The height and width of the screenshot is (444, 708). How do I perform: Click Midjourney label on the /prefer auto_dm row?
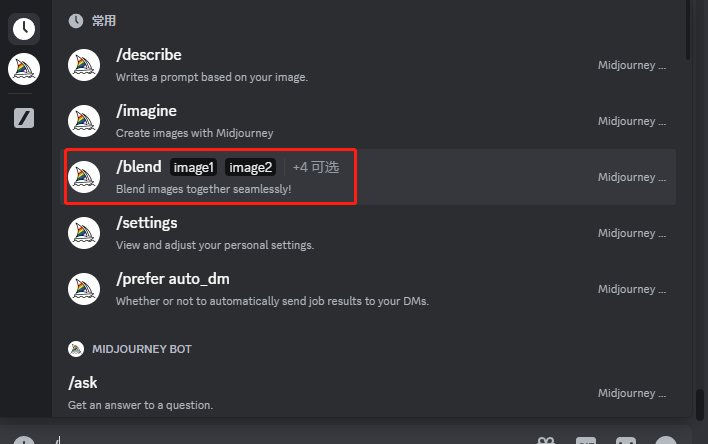[632, 289]
